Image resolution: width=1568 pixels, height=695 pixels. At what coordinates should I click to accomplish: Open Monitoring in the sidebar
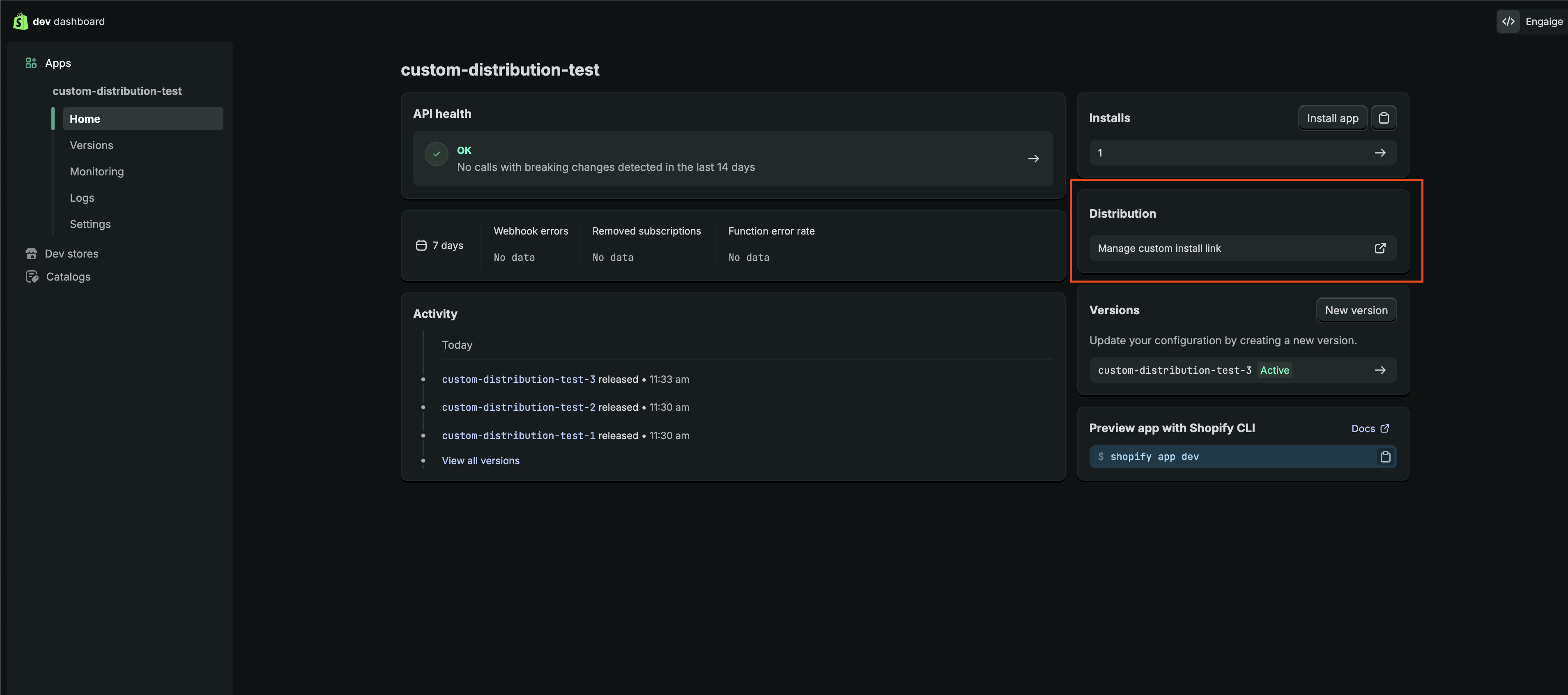tap(97, 172)
